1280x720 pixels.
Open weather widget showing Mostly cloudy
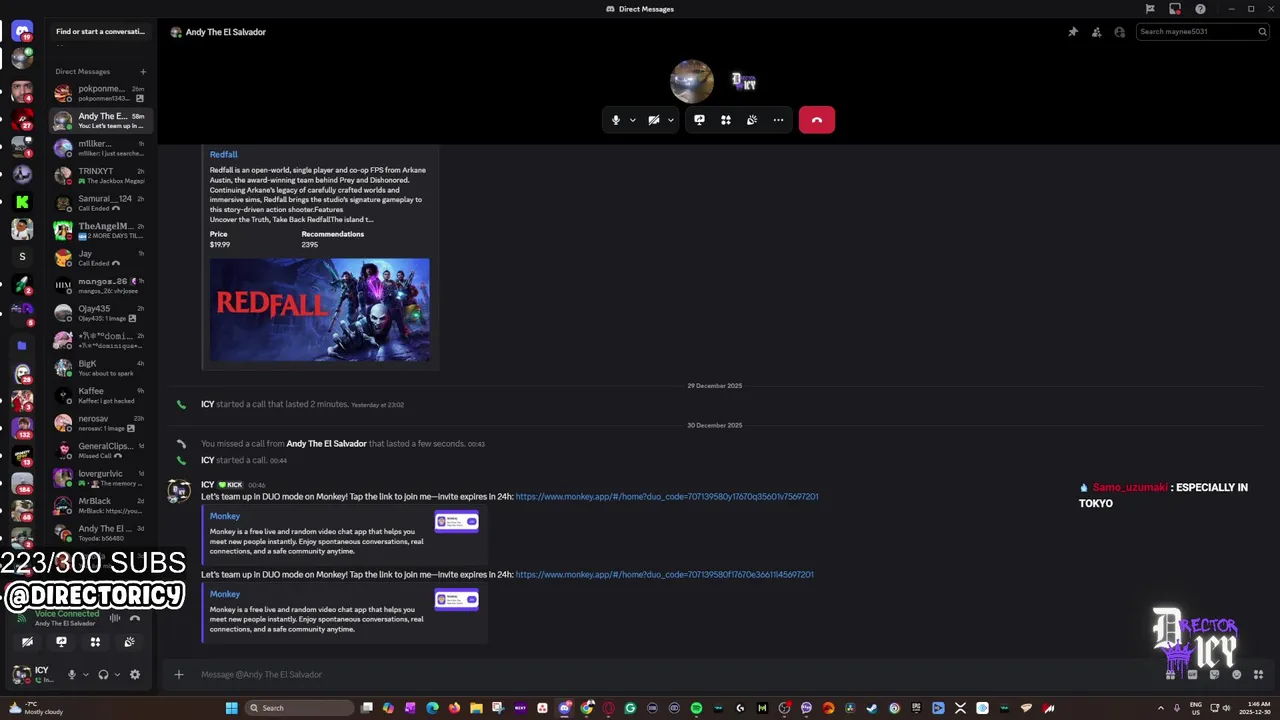click(36, 708)
